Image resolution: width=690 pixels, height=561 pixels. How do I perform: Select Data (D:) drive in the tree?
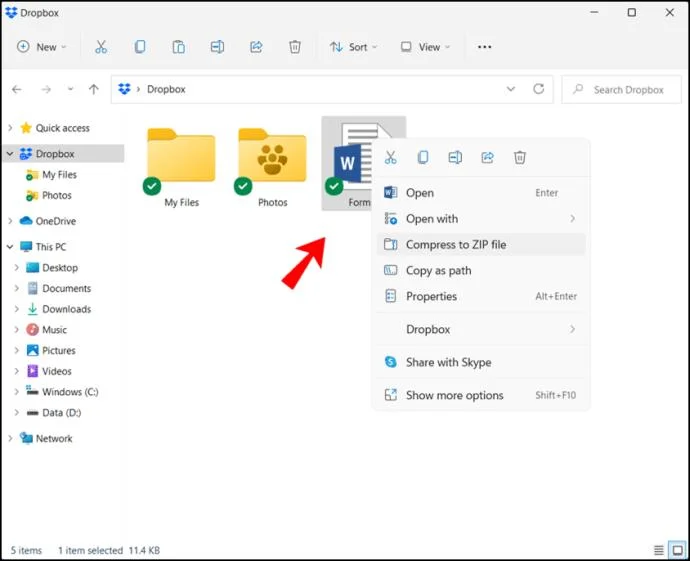click(x=54, y=412)
